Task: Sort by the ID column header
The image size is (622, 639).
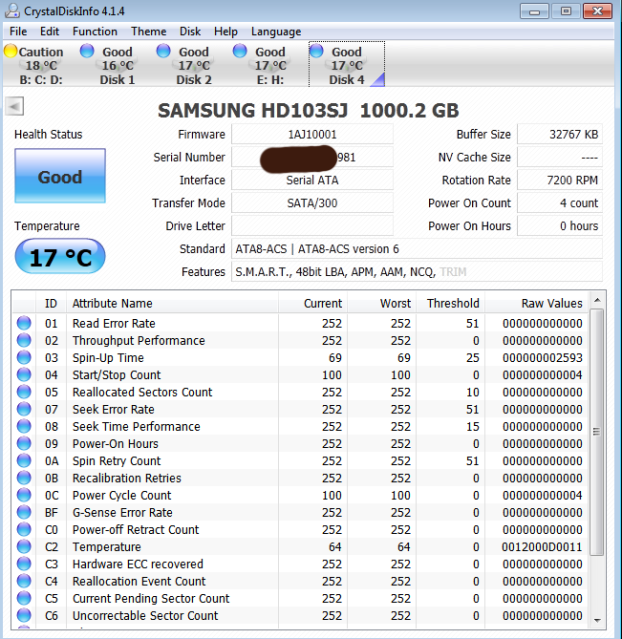Action: pyautogui.click(x=51, y=303)
